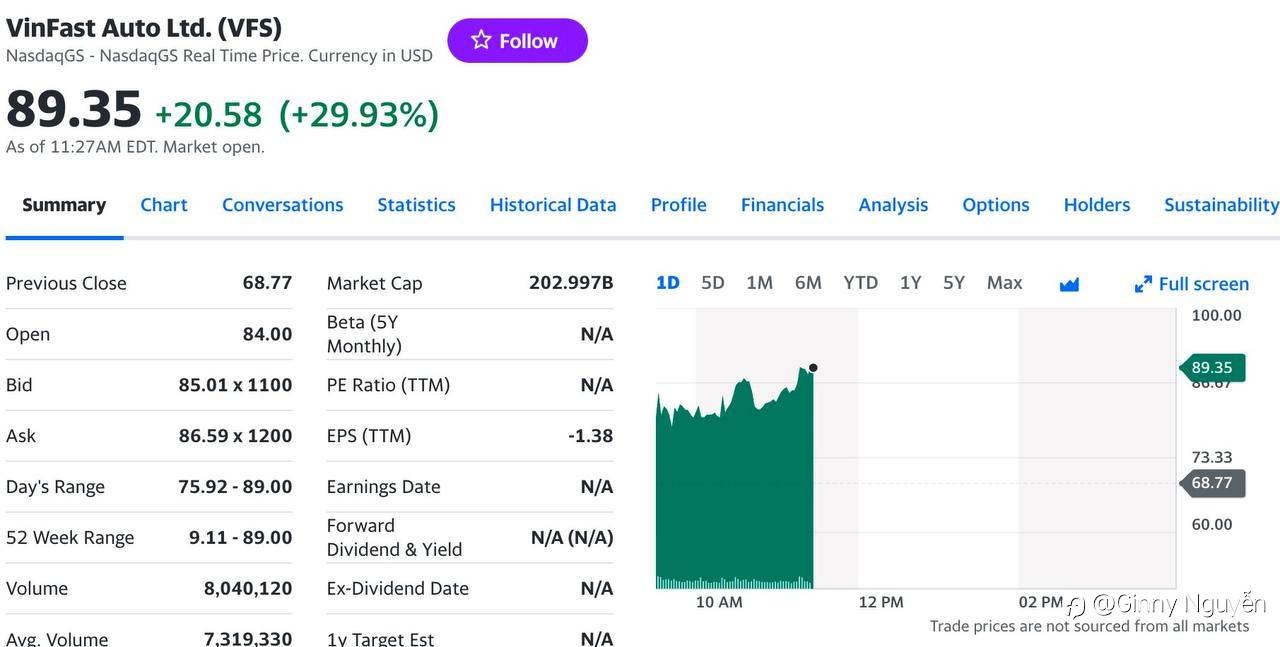Click the Full screen link
Screen dimensions: 1280x647
tap(1203, 284)
